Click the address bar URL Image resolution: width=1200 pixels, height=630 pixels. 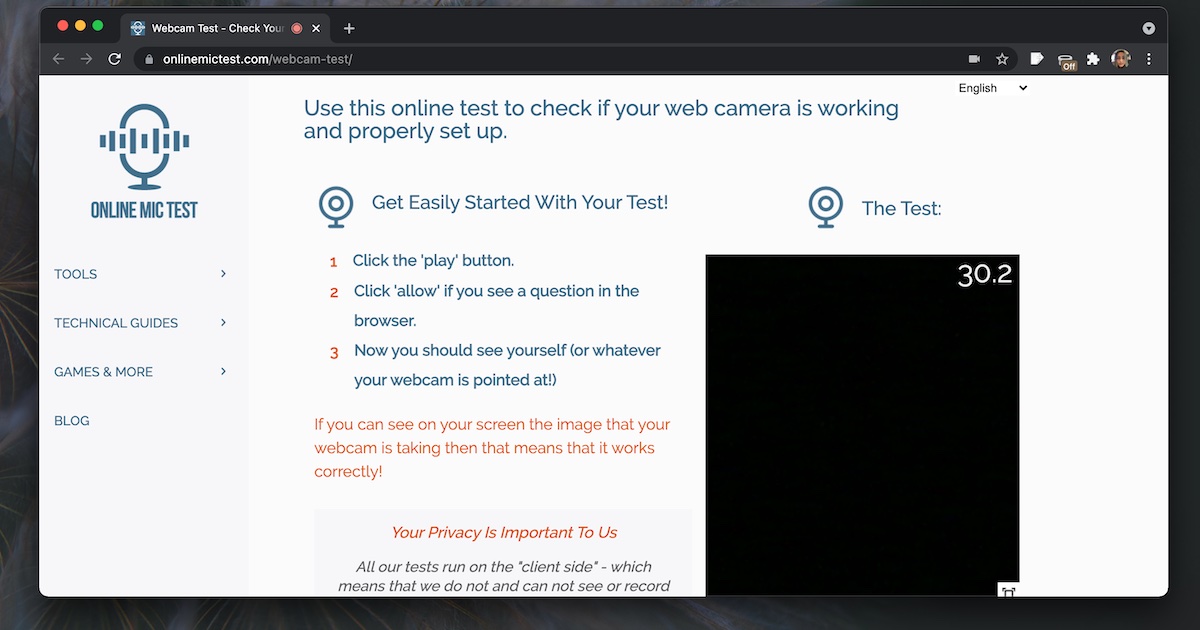(x=258, y=59)
